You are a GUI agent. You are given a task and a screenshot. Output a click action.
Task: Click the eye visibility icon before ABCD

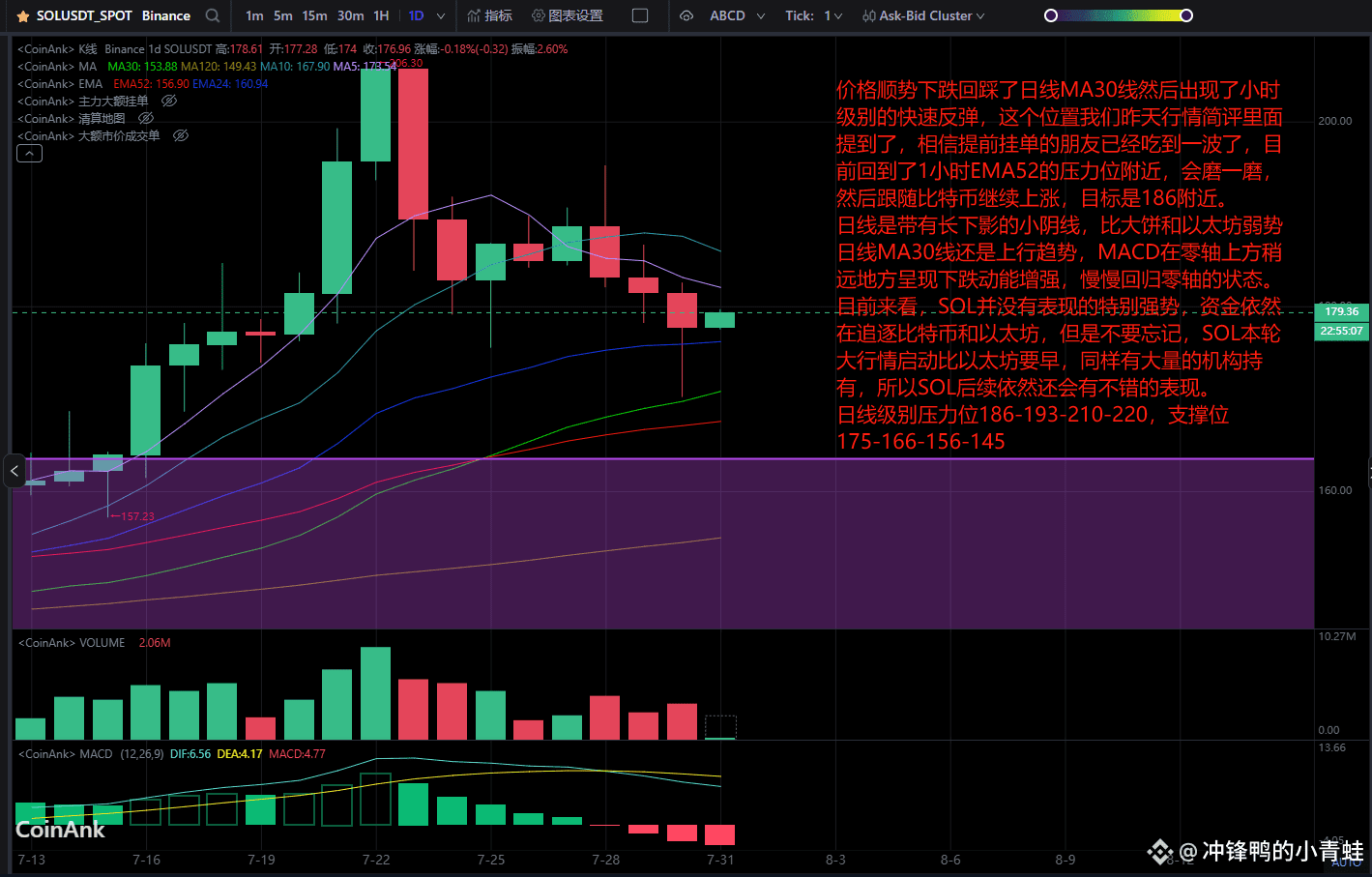(x=686, y=16)
